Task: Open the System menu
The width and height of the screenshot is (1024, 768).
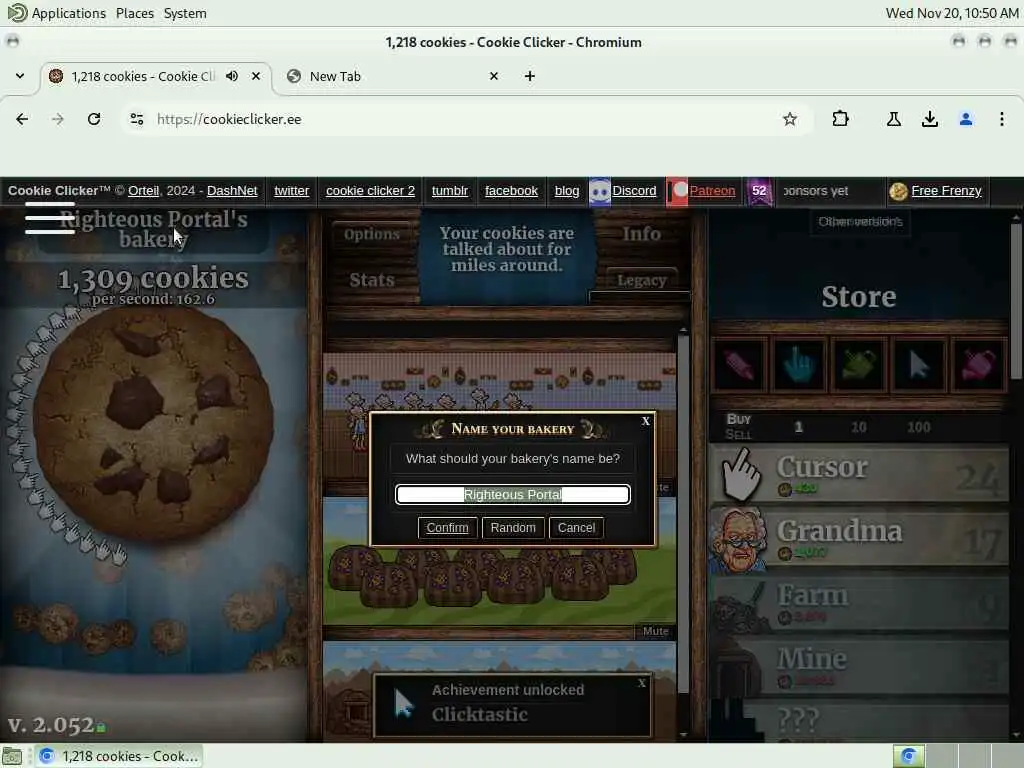Action: pos(185,13)
